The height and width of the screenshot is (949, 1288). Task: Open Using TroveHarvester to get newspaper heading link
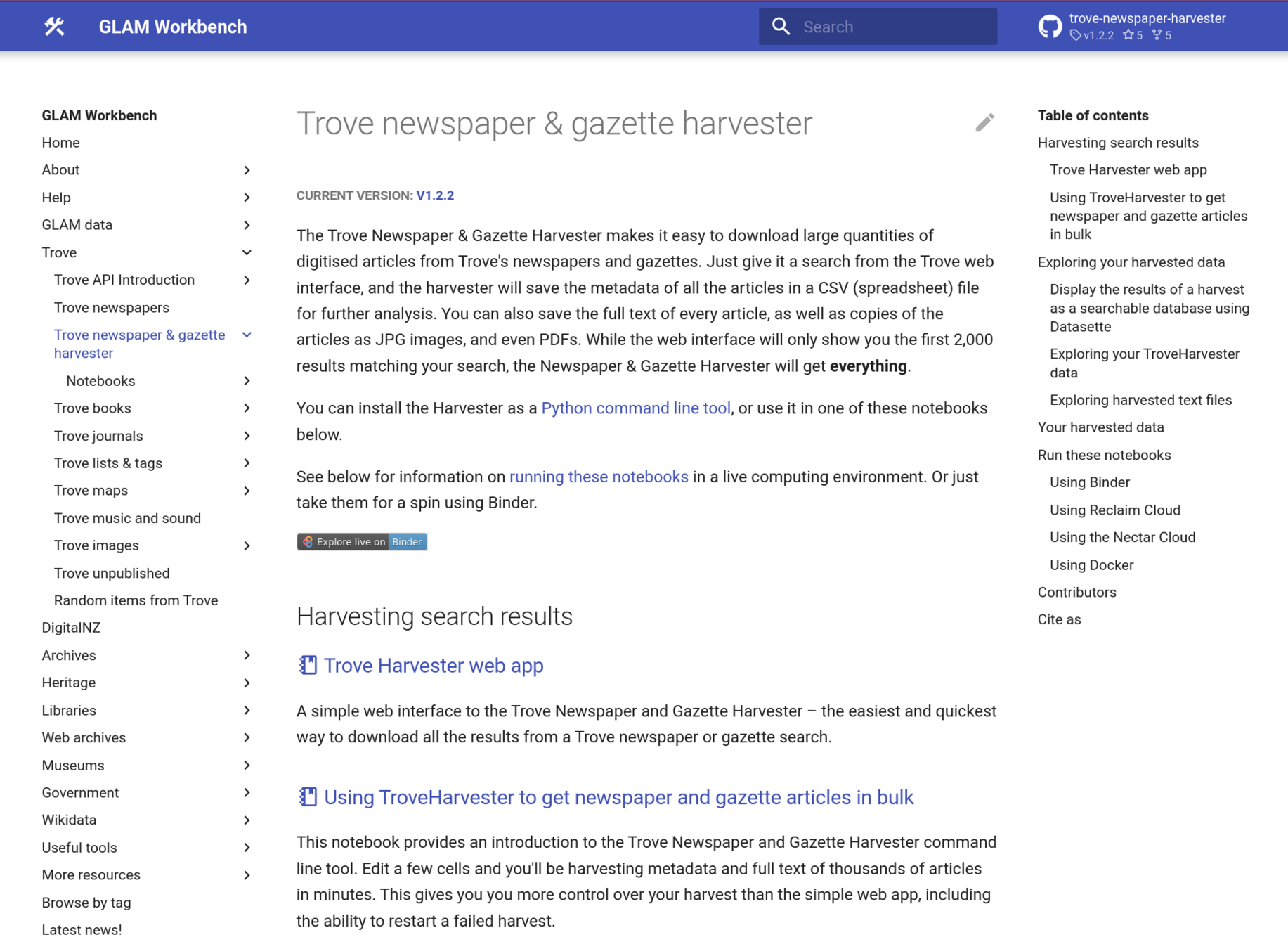(x=618, y=797)
